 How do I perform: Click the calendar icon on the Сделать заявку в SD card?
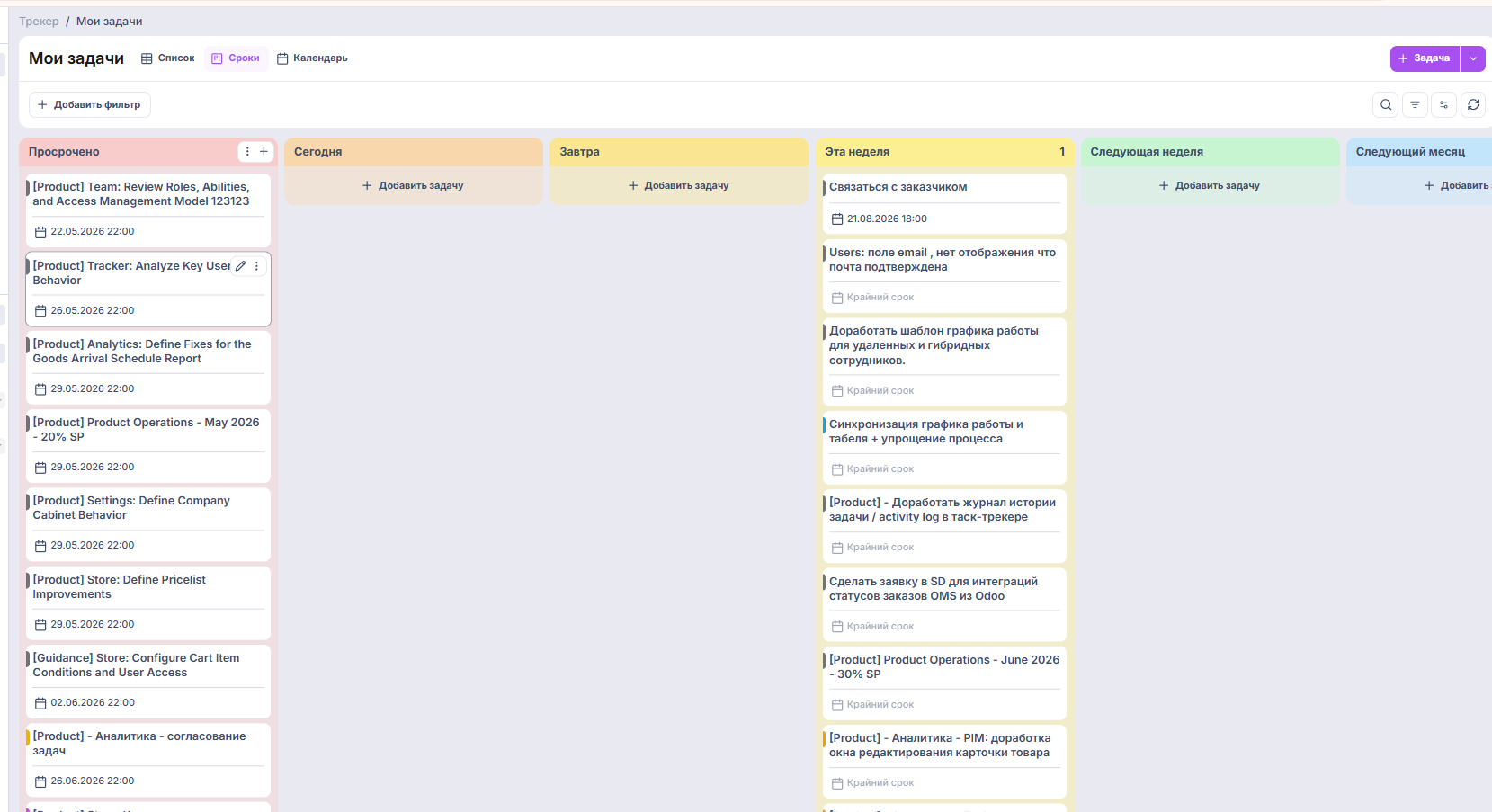(837, 627)
